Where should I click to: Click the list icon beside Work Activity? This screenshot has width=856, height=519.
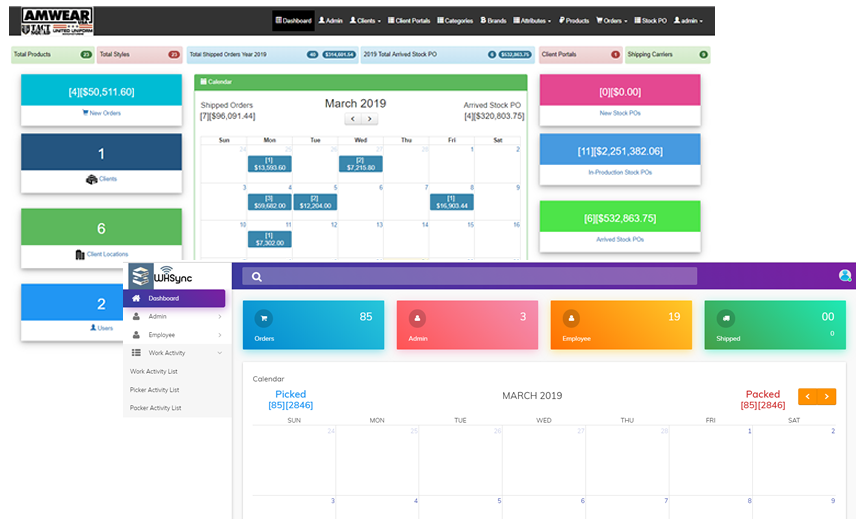136,353
